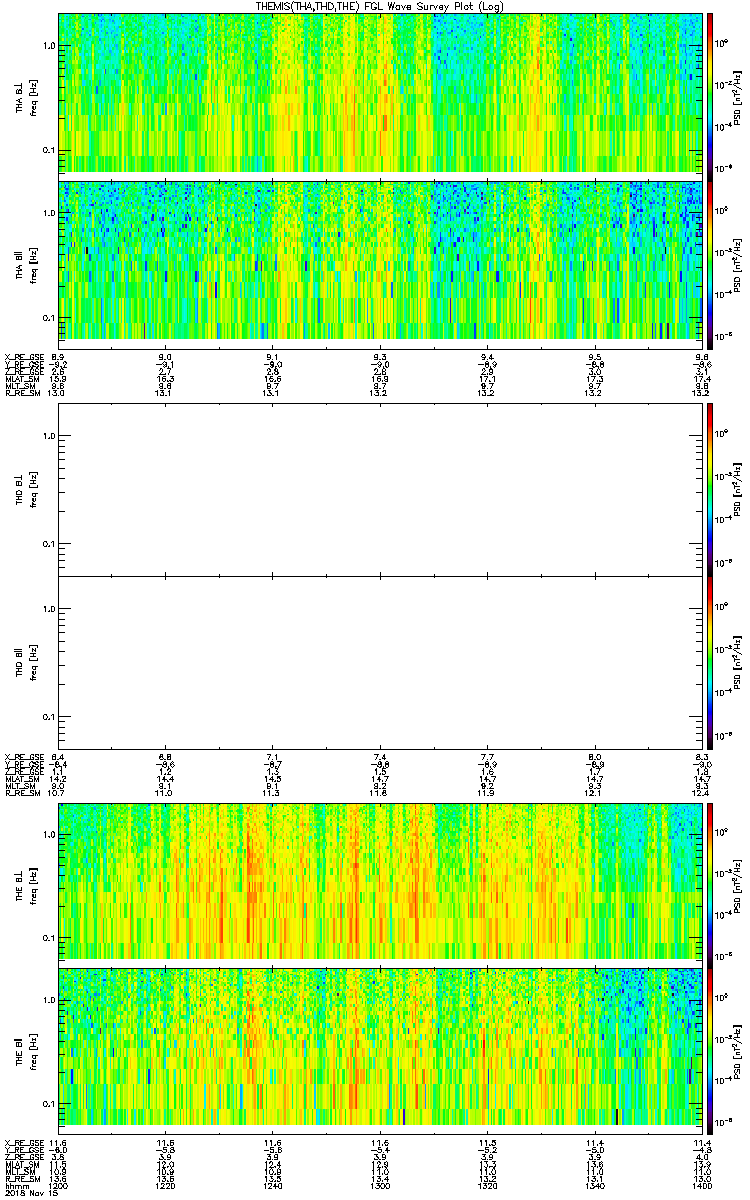
Task: Click the '10⁻⁶' tick on the bottom color bar
Action: 725,1120
